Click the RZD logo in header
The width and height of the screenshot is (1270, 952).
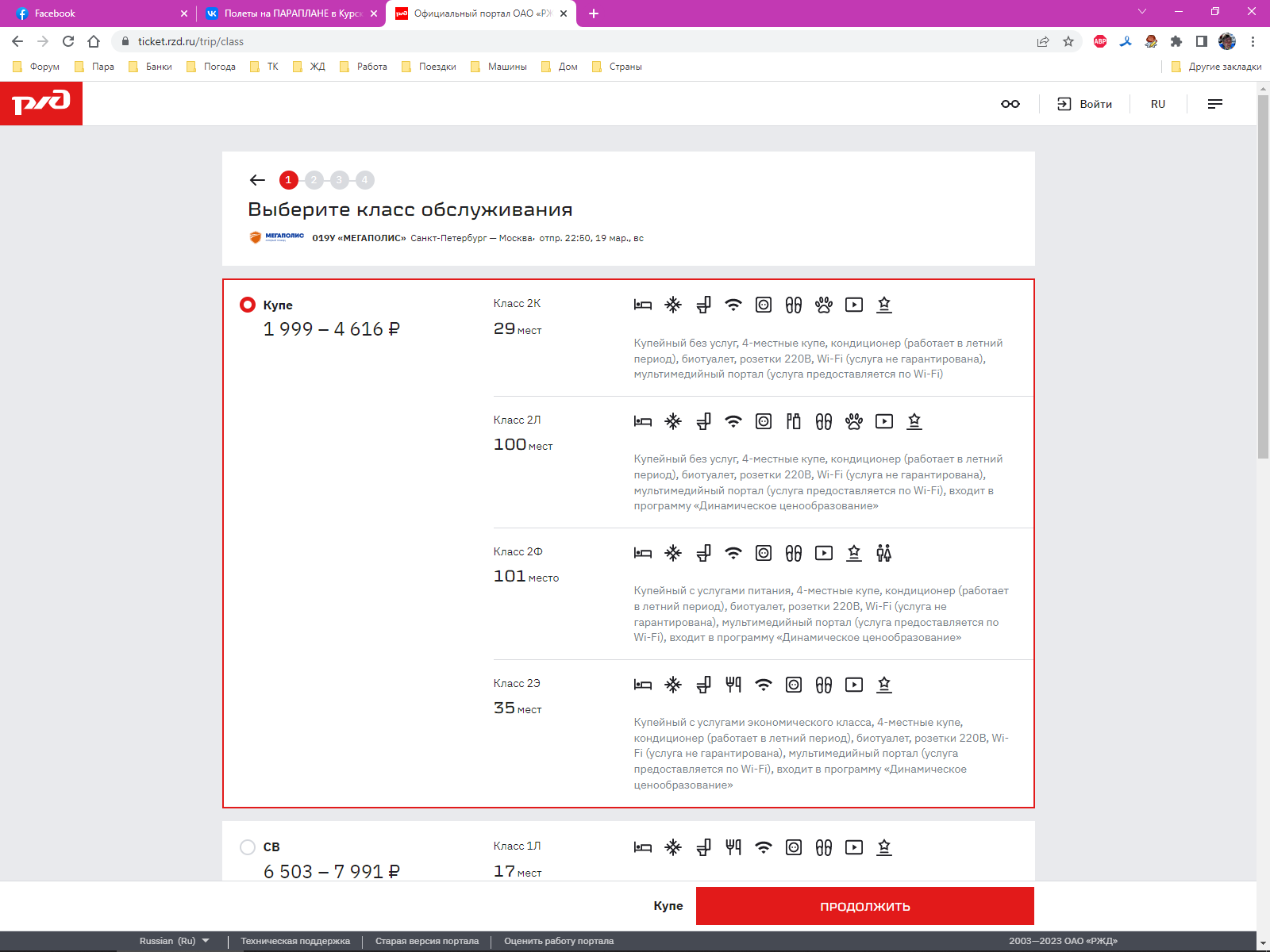pyautogui.click(x=41, y=103)
